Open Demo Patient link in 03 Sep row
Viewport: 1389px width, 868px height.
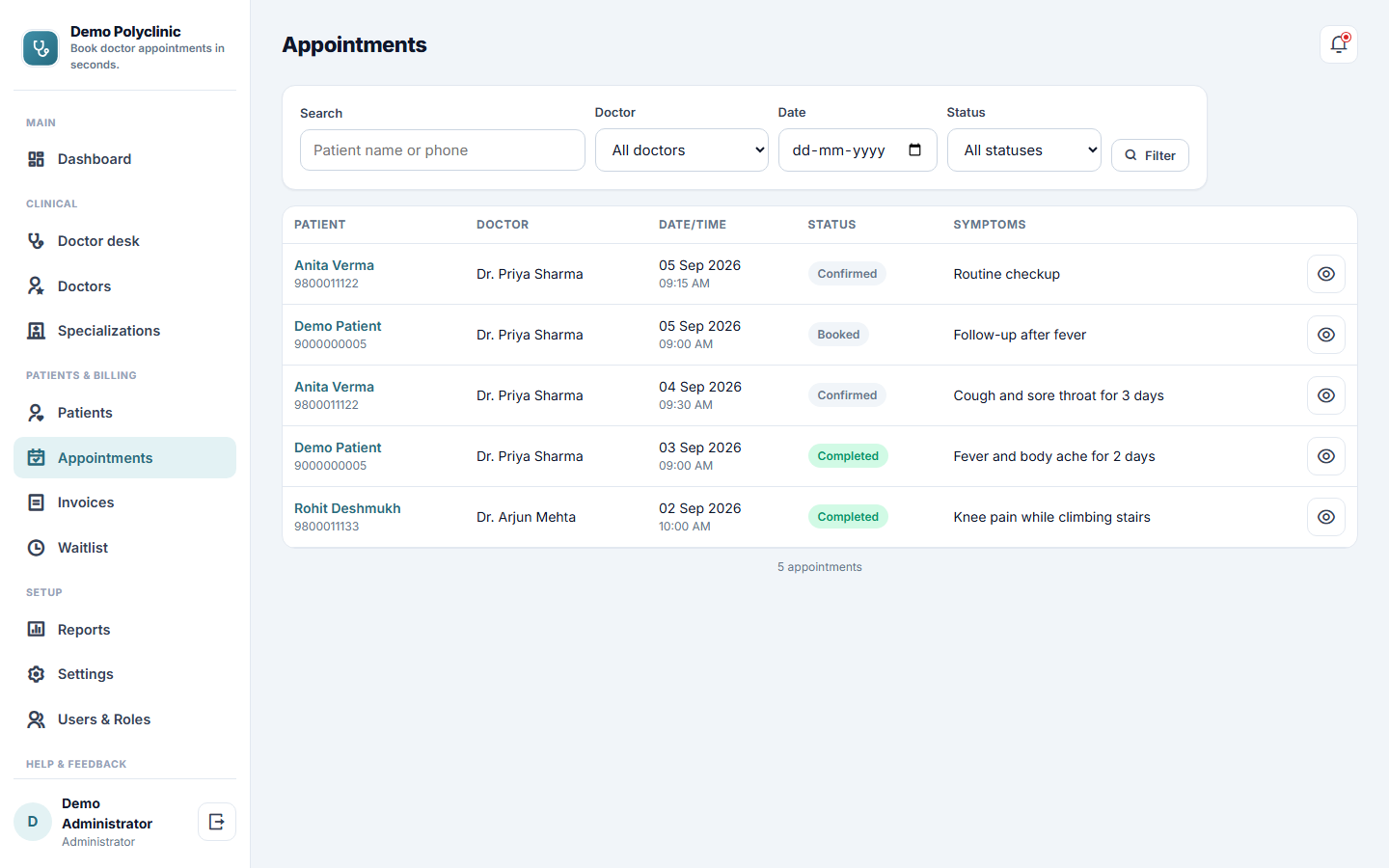338,448
